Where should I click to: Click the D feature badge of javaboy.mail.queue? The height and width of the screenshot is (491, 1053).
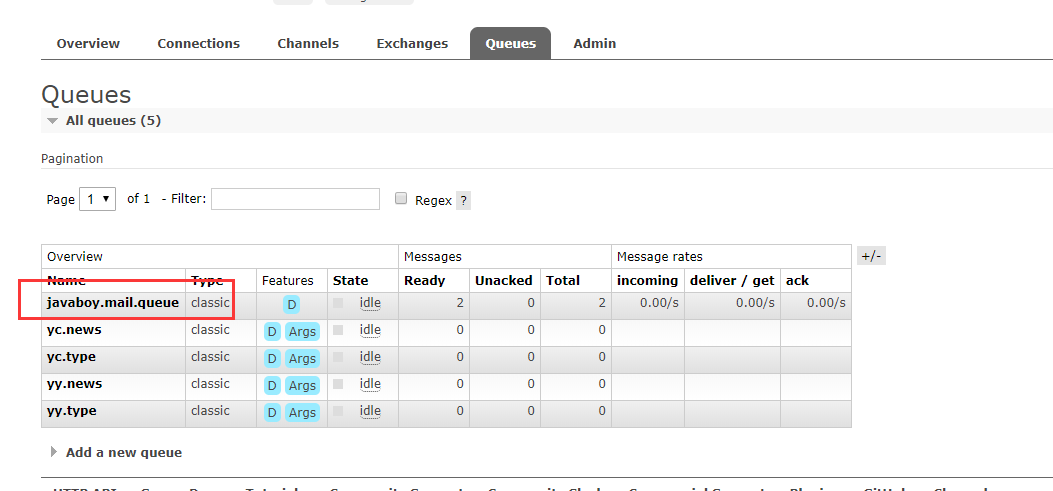pos(291,304)
